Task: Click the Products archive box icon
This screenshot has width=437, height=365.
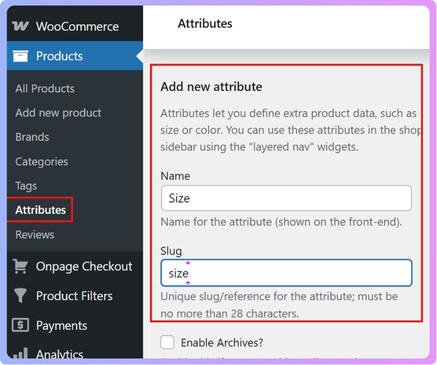Action: point(20,56)
